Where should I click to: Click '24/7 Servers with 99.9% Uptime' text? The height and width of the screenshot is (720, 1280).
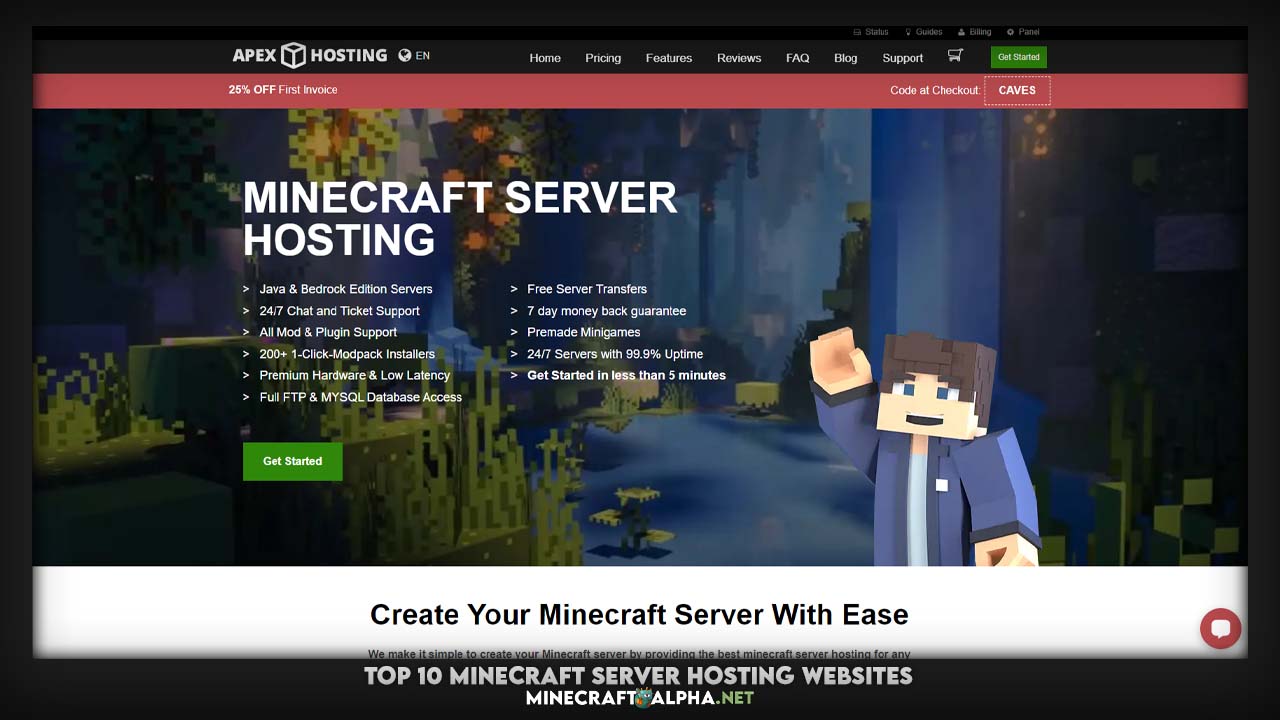pyautogui.click(x=615, y=354)
